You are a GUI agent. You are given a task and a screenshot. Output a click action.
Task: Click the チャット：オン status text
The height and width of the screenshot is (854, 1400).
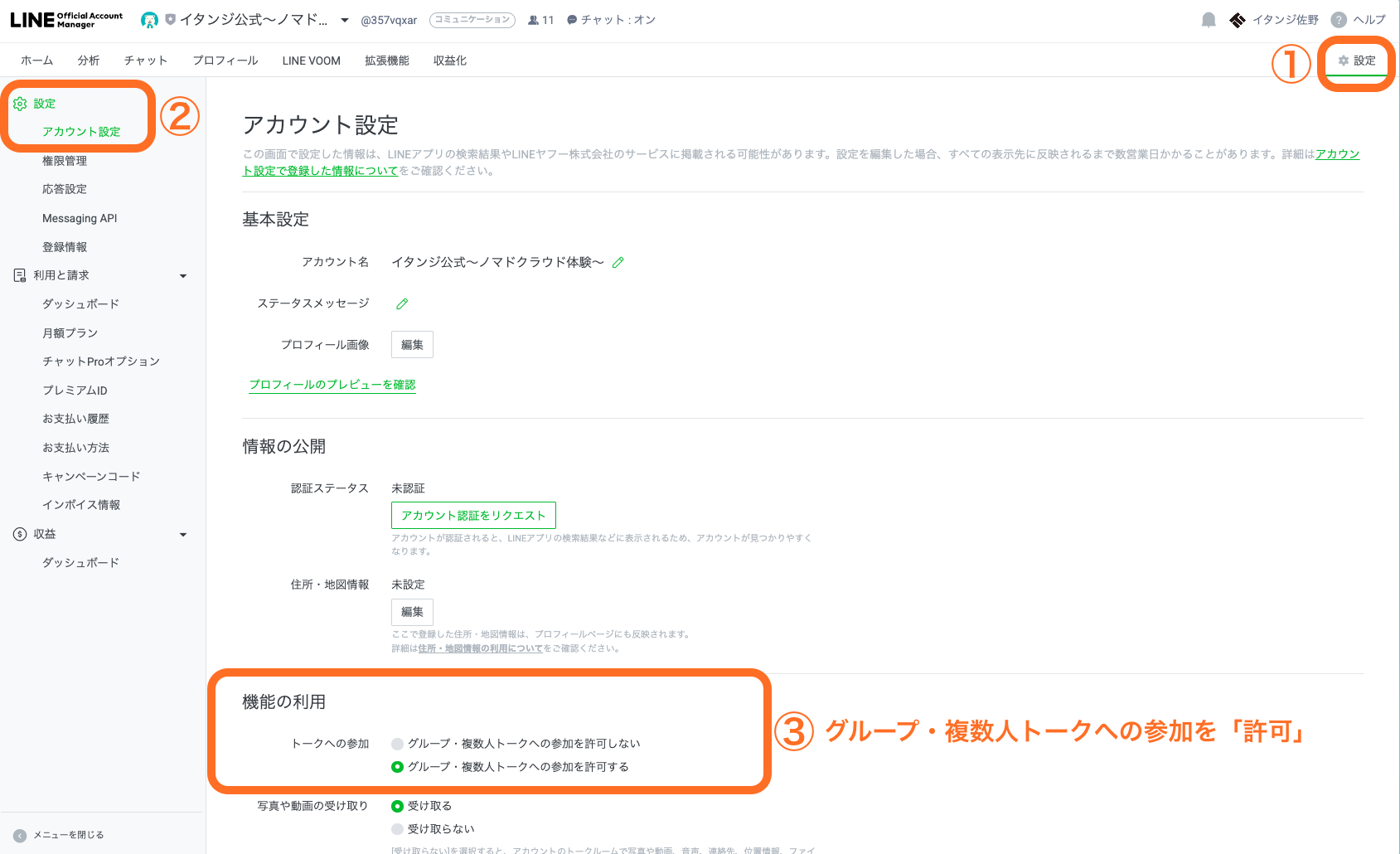point(618,20)
